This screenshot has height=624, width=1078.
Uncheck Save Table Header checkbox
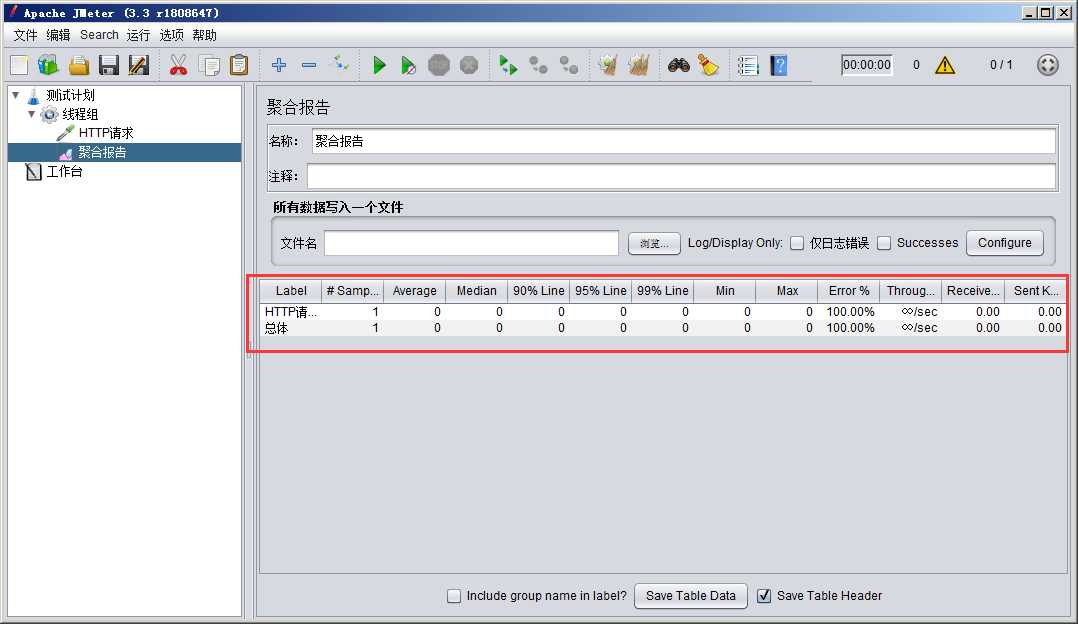tap(764, 596)
